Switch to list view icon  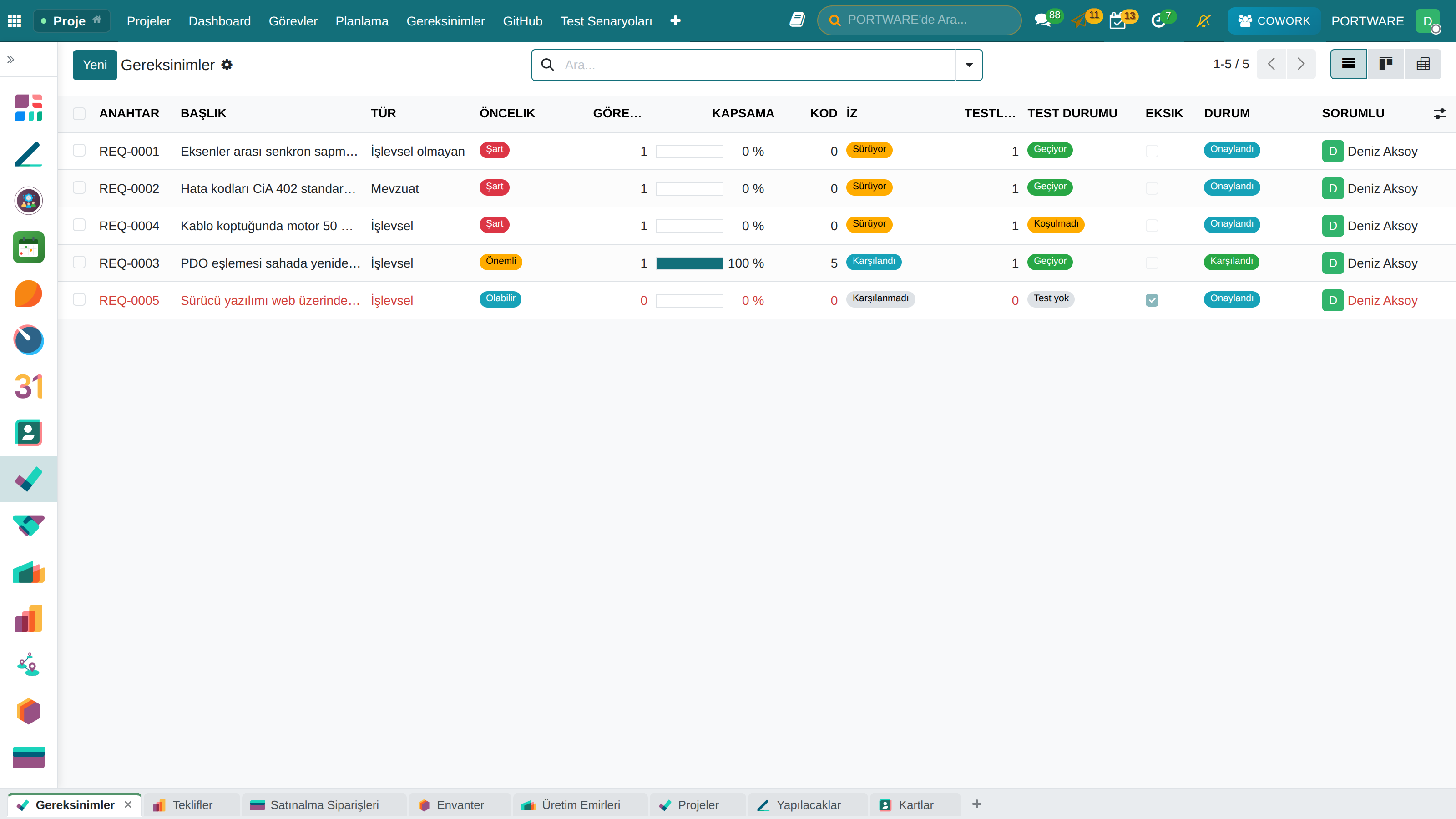(x=1349, y=64)
